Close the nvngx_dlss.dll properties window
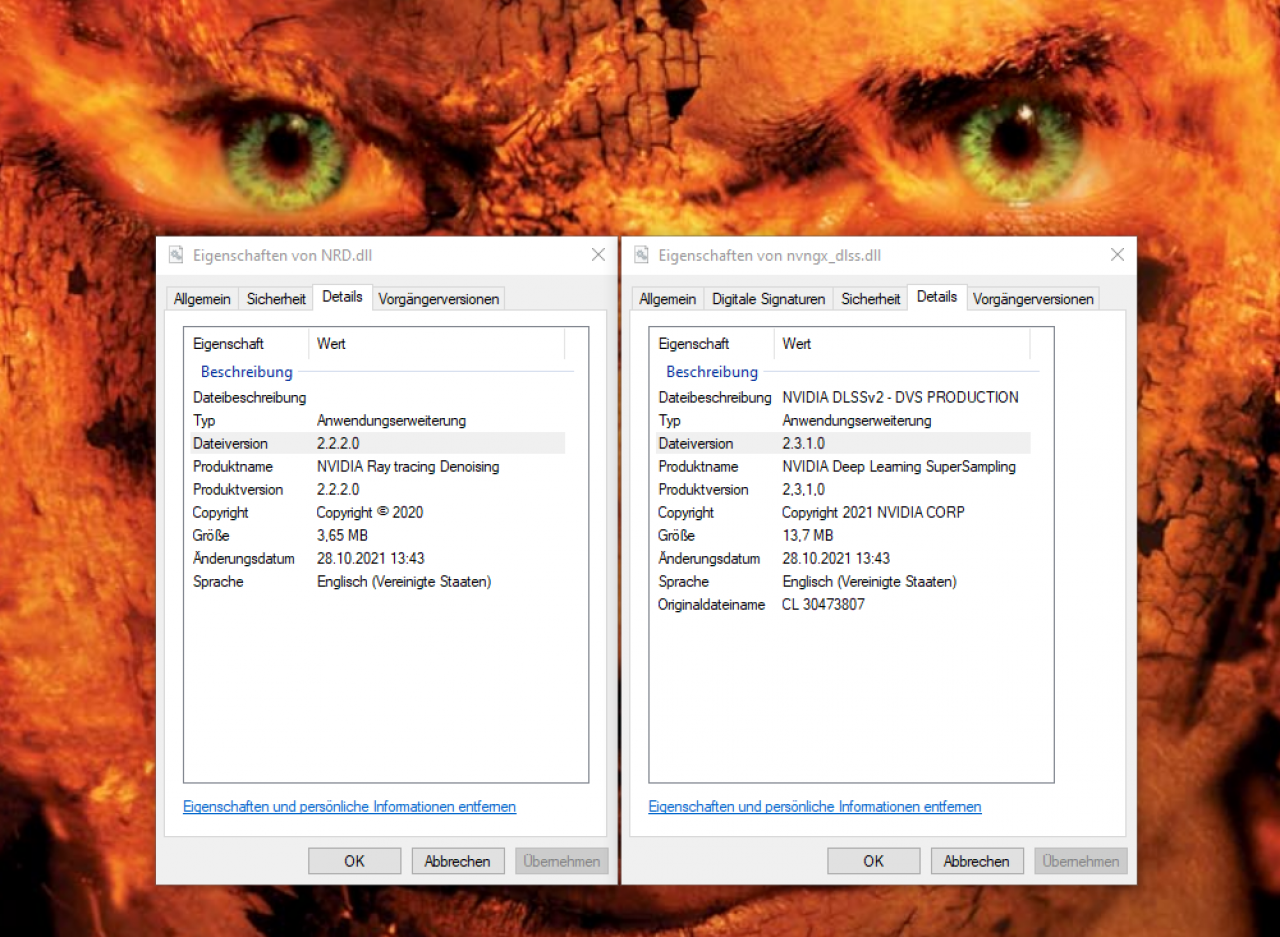Image resolution: width=1280 pixels, height=937 pixels. [1118, 255]
